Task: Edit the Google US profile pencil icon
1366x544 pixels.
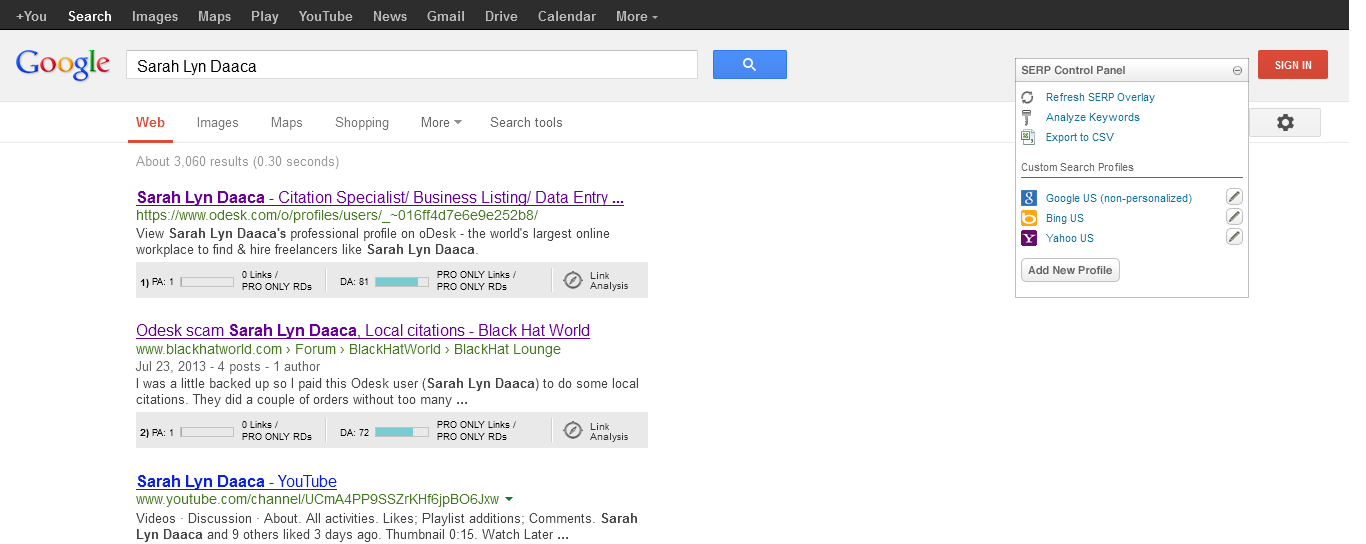Action: [1234, 197]
